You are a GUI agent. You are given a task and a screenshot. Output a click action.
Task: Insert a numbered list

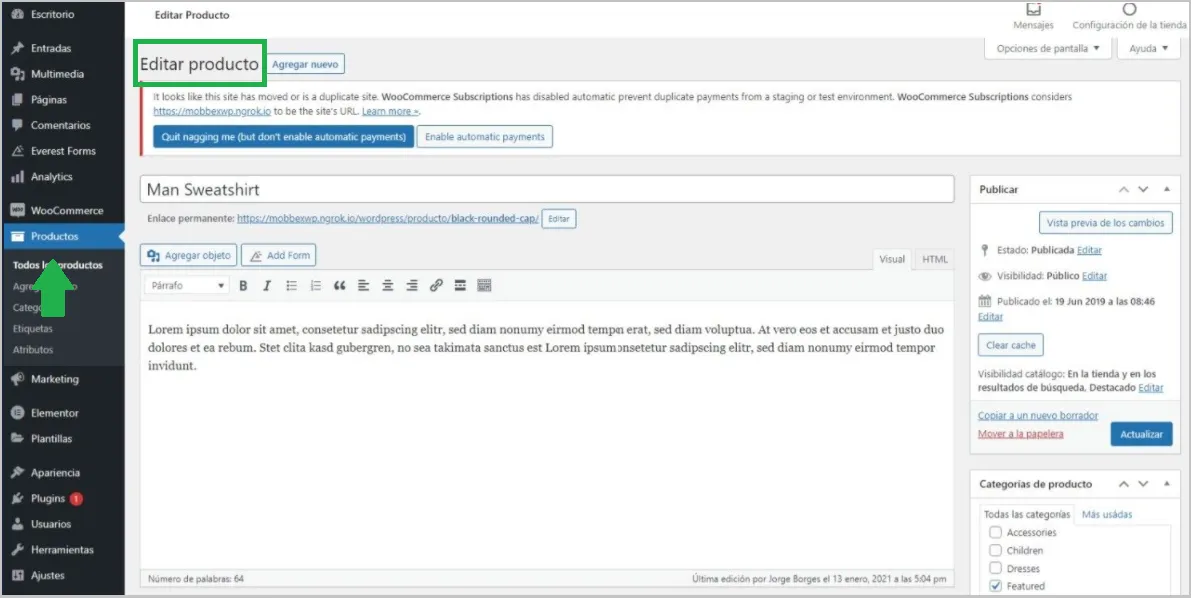[315, 286]
